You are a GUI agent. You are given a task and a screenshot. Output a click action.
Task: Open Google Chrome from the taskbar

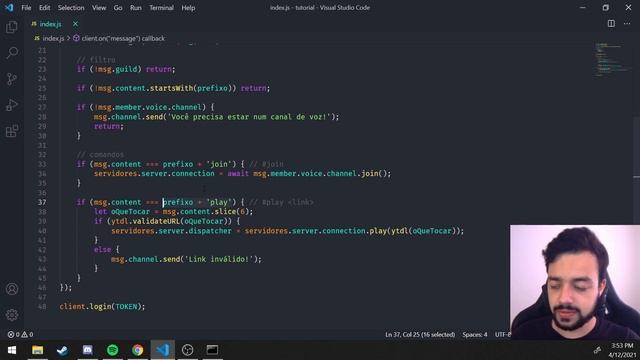(138, 350)
